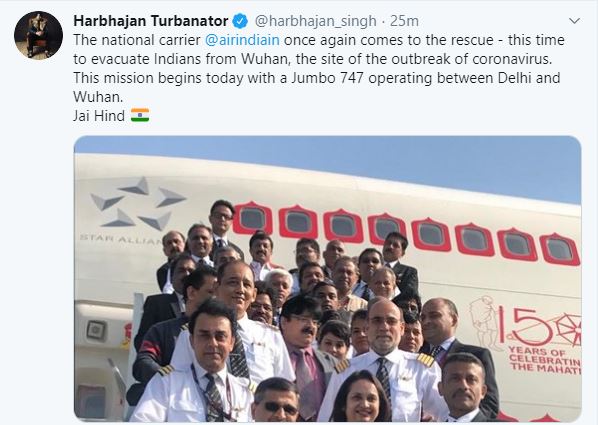Click the 150 years Mahatma emblem in photo

click(524, 334)
